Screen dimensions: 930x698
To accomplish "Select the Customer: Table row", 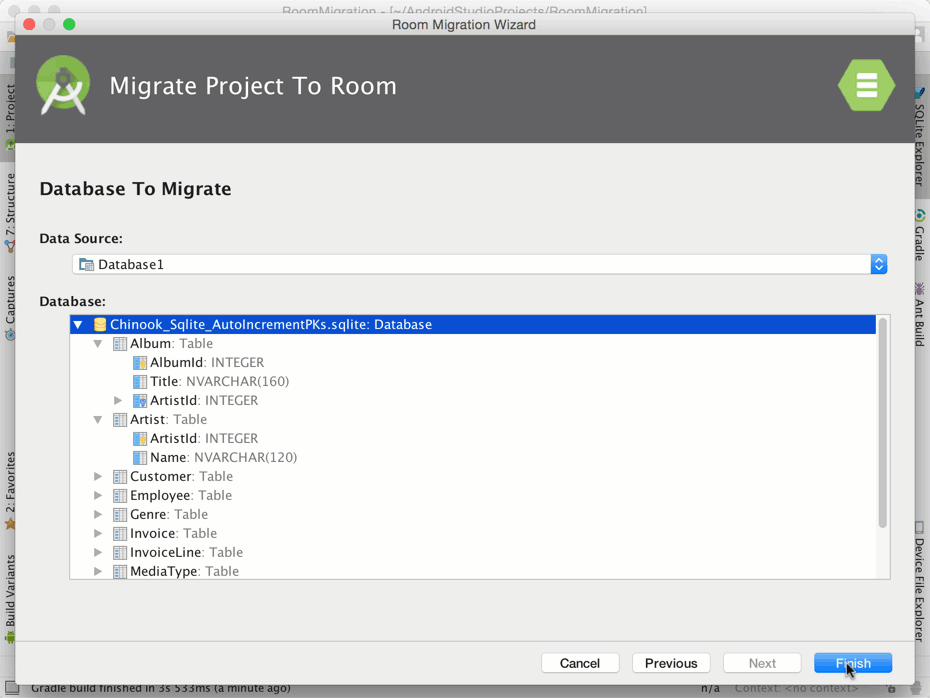I will point(181,476).
